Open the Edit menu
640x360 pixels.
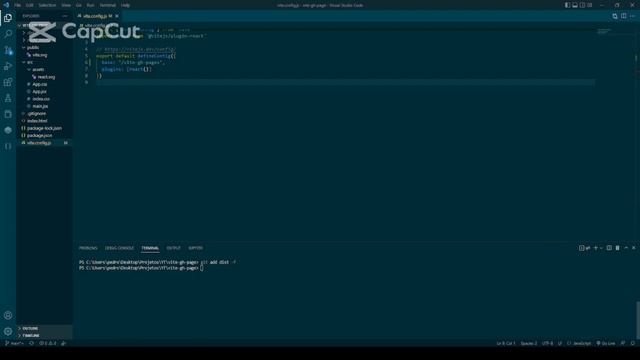click(x=30, y=5)
